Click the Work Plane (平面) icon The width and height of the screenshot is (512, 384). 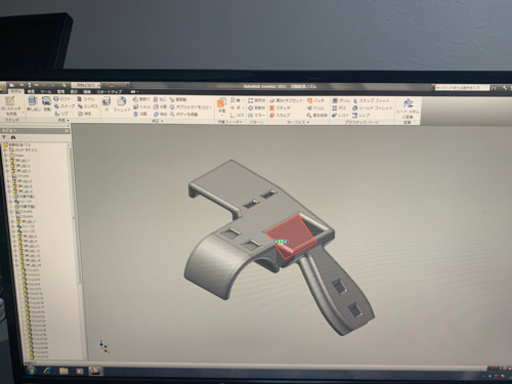click(x=222, y=106)
